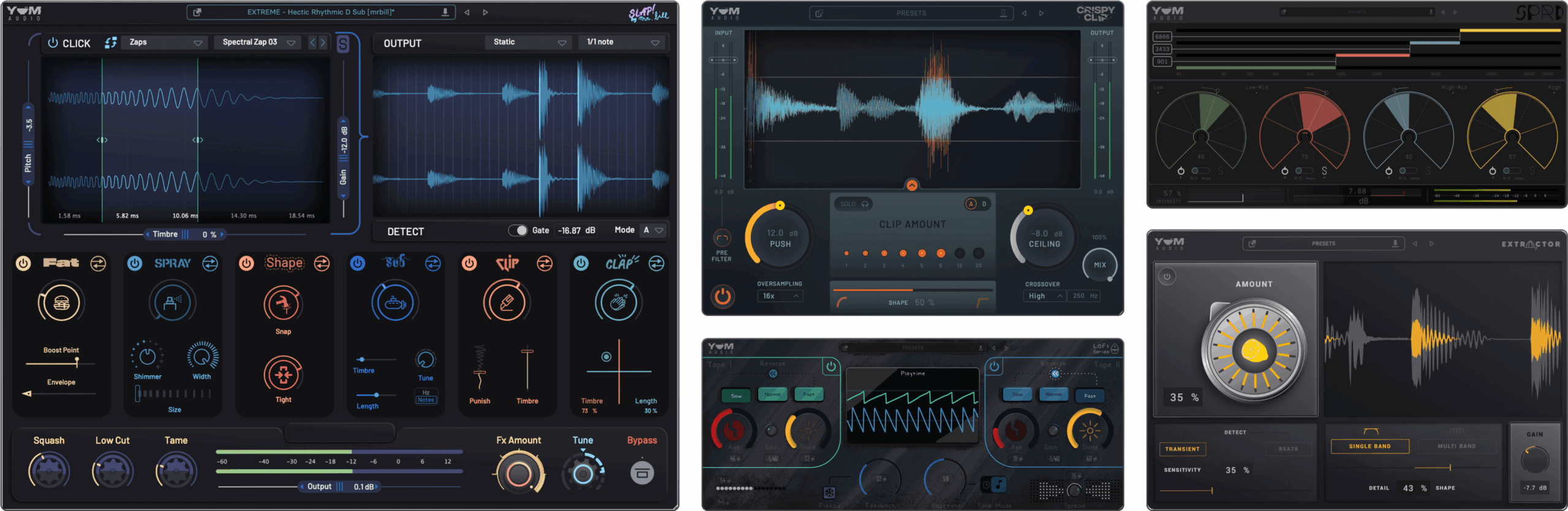Go to previous click sample arrow
1568x511 pixels.
(312, 42)
